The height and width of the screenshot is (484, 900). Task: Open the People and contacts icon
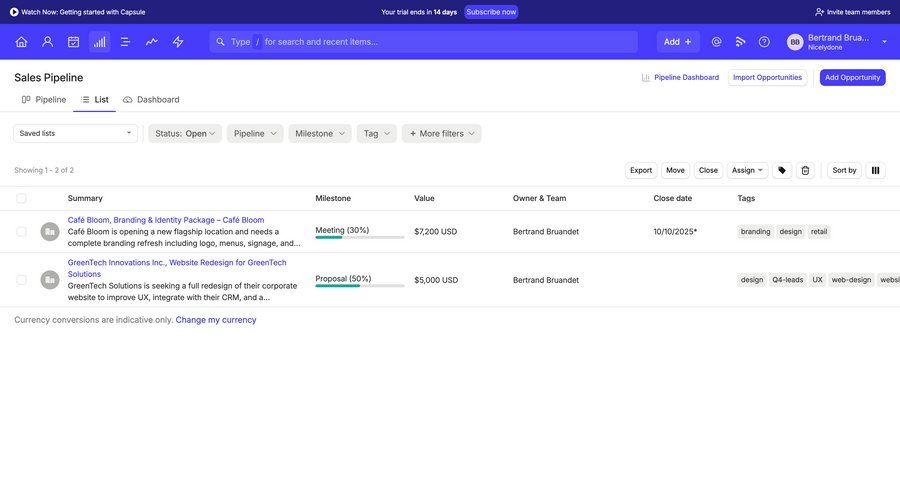[x=48, y=42]
